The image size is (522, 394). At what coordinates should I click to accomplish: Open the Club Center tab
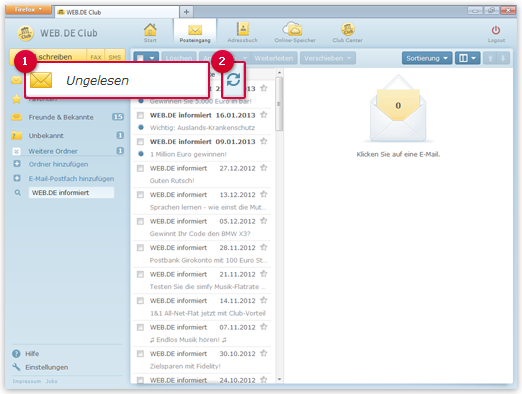coord(347,33)
